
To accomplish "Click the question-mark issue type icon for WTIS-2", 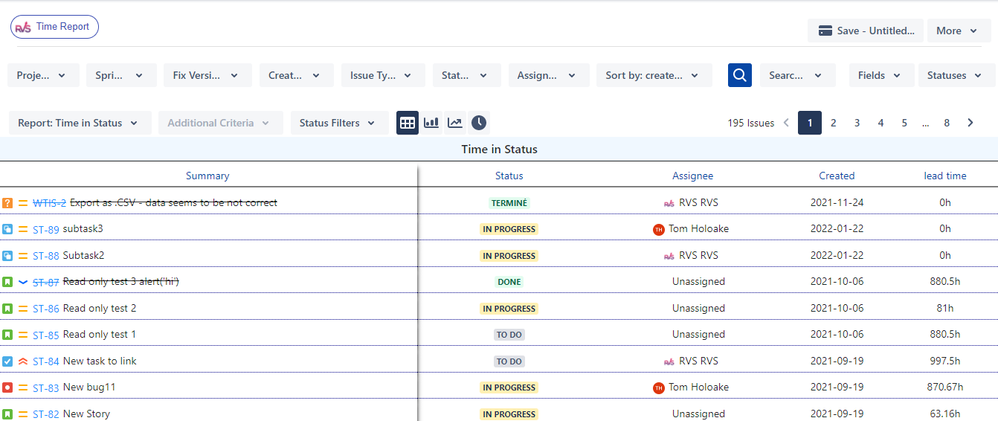I will (x=8, y=203).
